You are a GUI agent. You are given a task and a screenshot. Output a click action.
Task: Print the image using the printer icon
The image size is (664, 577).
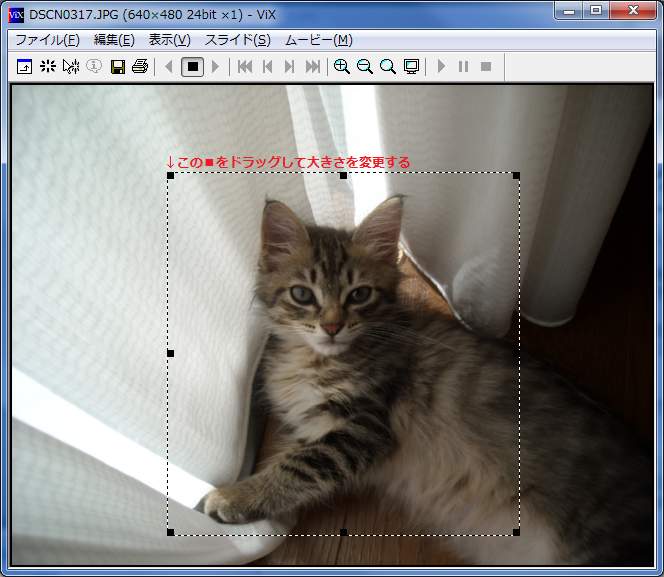pos(140,66)
